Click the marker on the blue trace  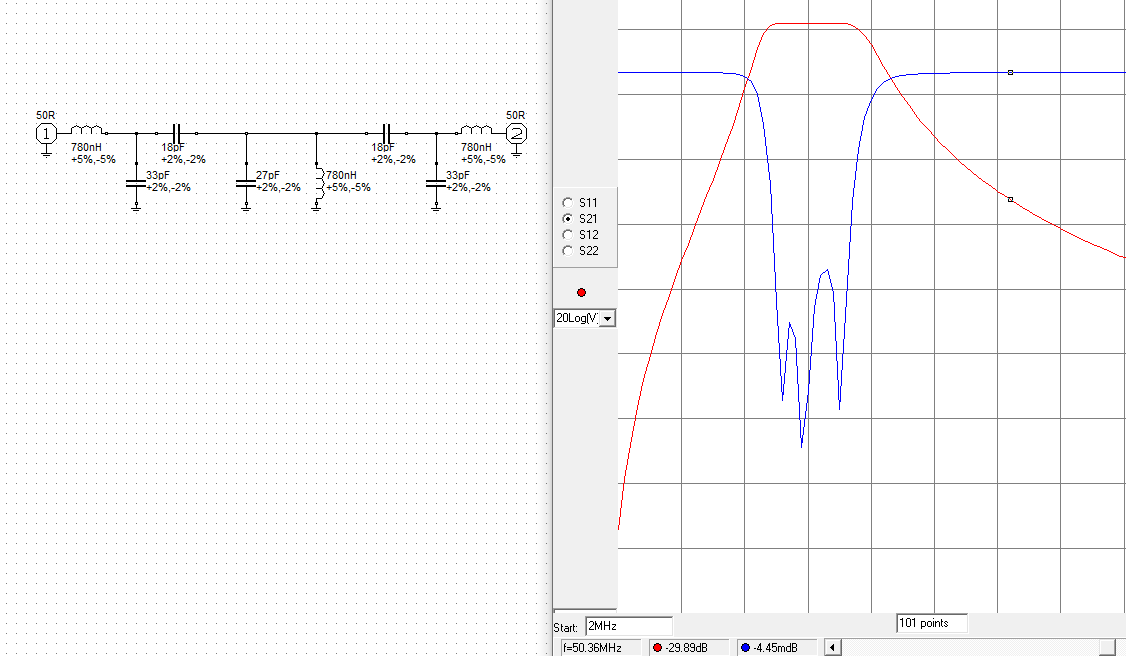(1011, 72)
